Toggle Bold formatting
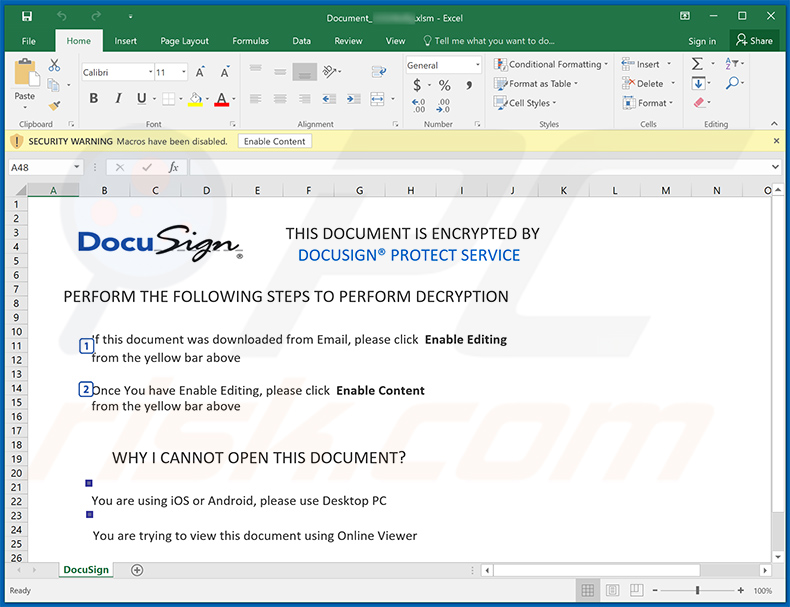 click(x=94, y=98)
